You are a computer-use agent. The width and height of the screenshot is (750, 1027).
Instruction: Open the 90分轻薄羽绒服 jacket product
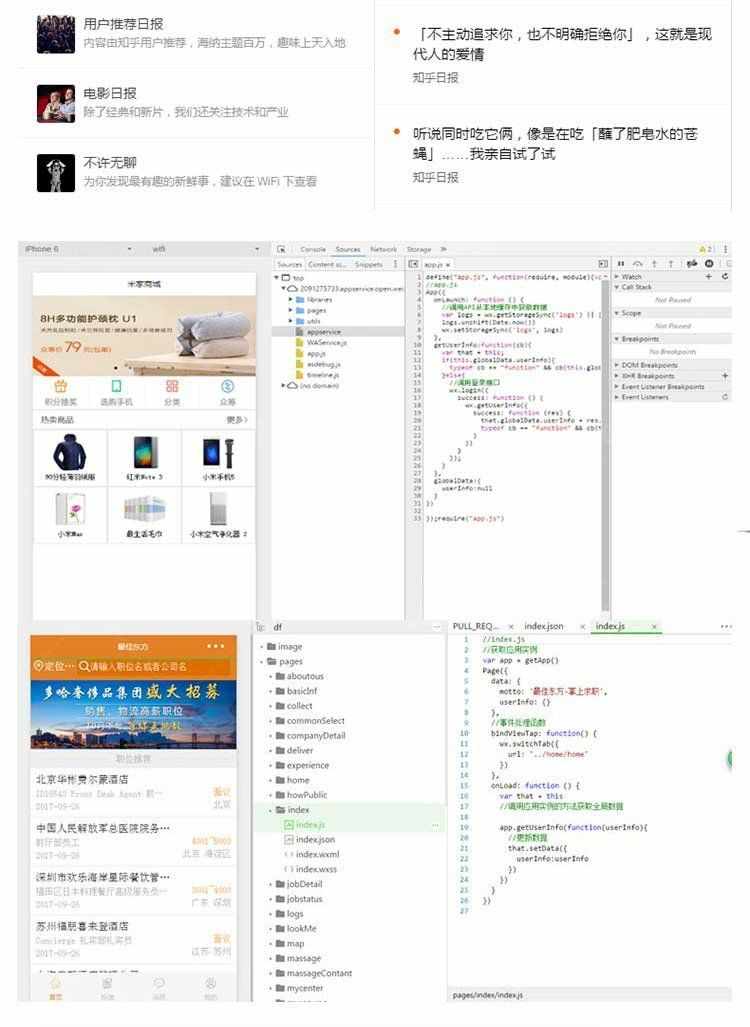pyautogui.click(x=70, y=458)
